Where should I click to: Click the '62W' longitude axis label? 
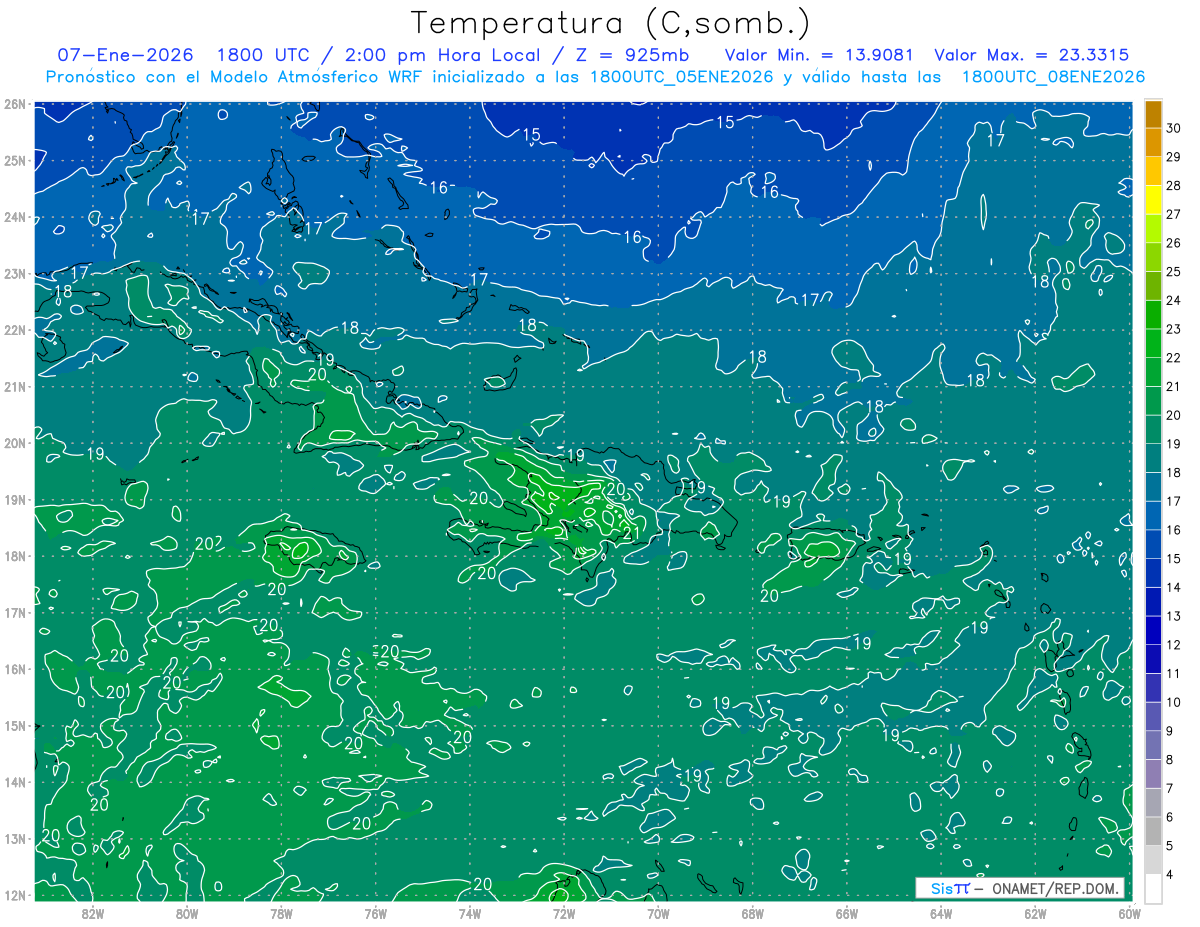1035,912
